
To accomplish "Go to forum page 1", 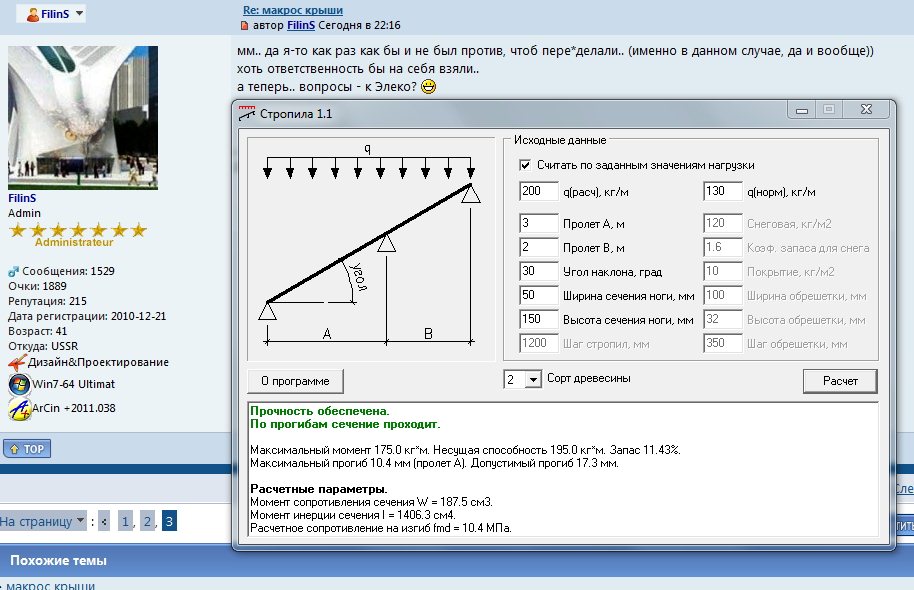I will 125,521.
